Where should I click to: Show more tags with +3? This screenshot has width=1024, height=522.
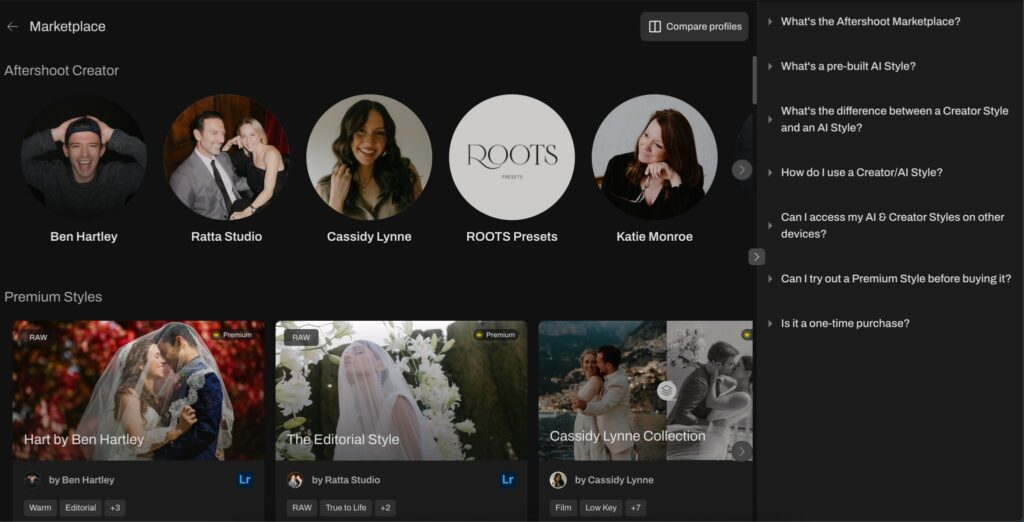(x=115, y=508)
